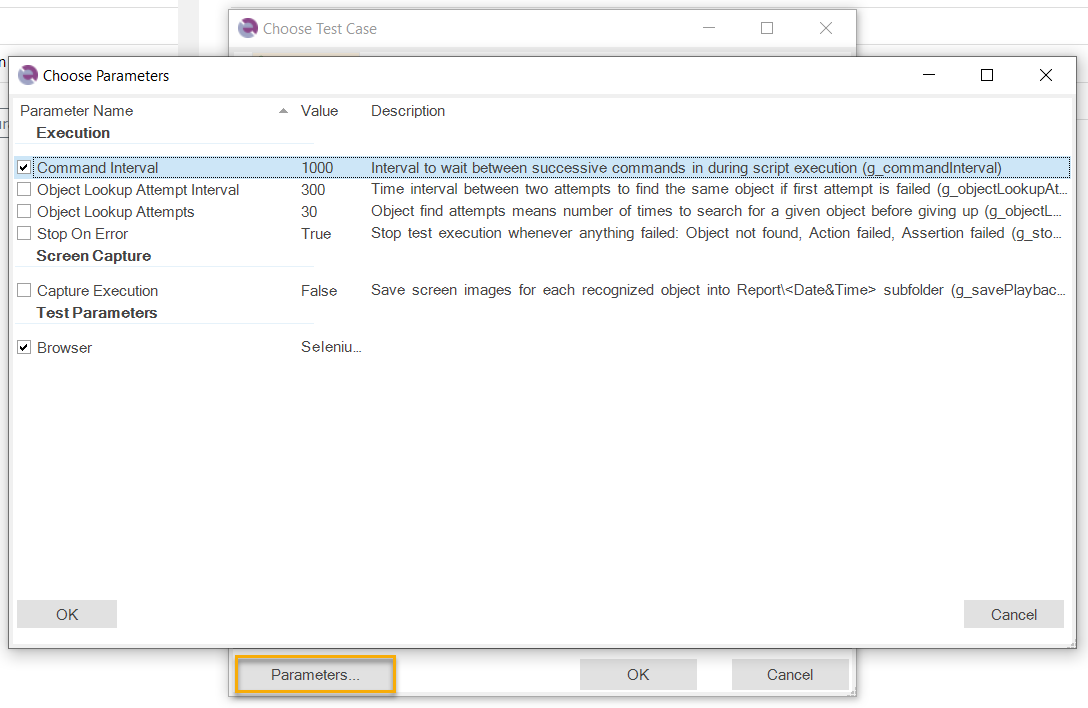This screenshot has width=1088, height=708.
Task: Collapse the Screen Capture group header
Action: 93,256
